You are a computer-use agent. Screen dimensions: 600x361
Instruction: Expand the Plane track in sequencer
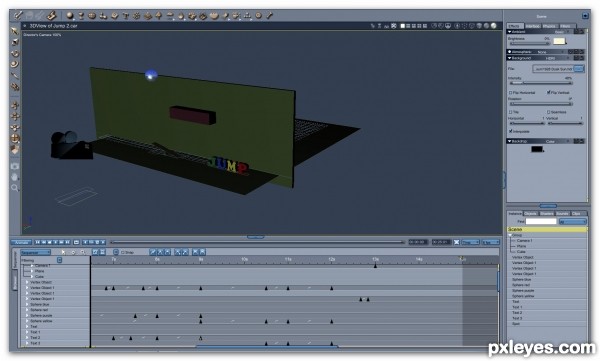click(x=32, y=271)
